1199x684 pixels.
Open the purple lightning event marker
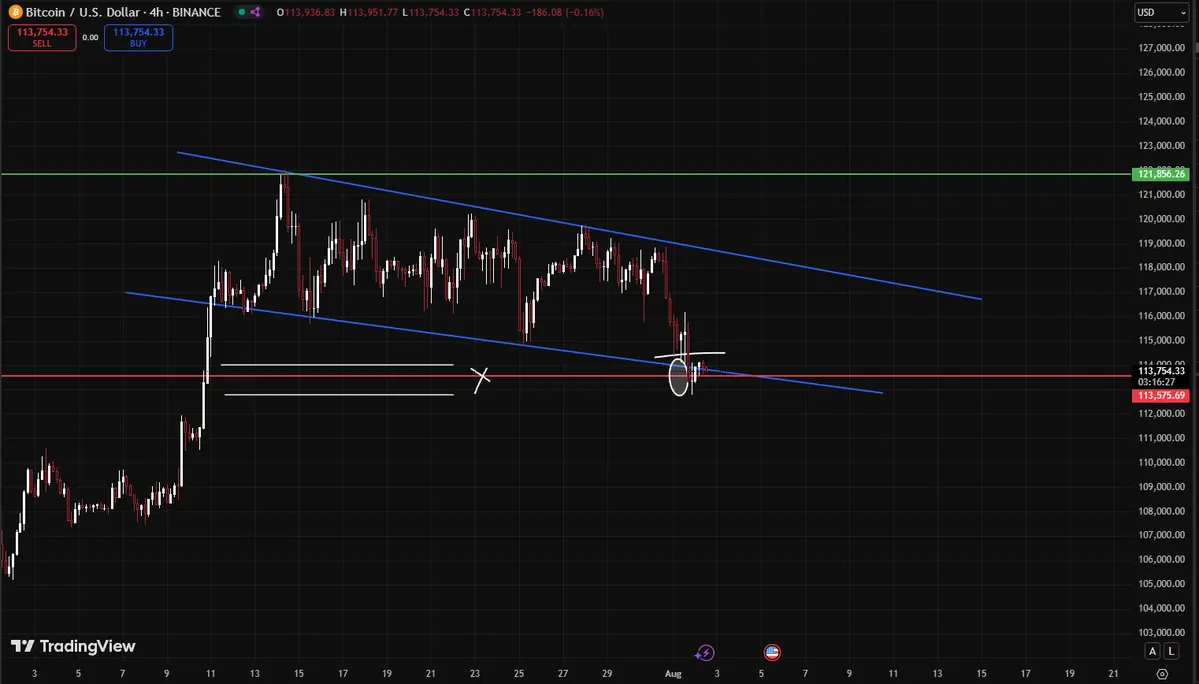click(704, 653)
